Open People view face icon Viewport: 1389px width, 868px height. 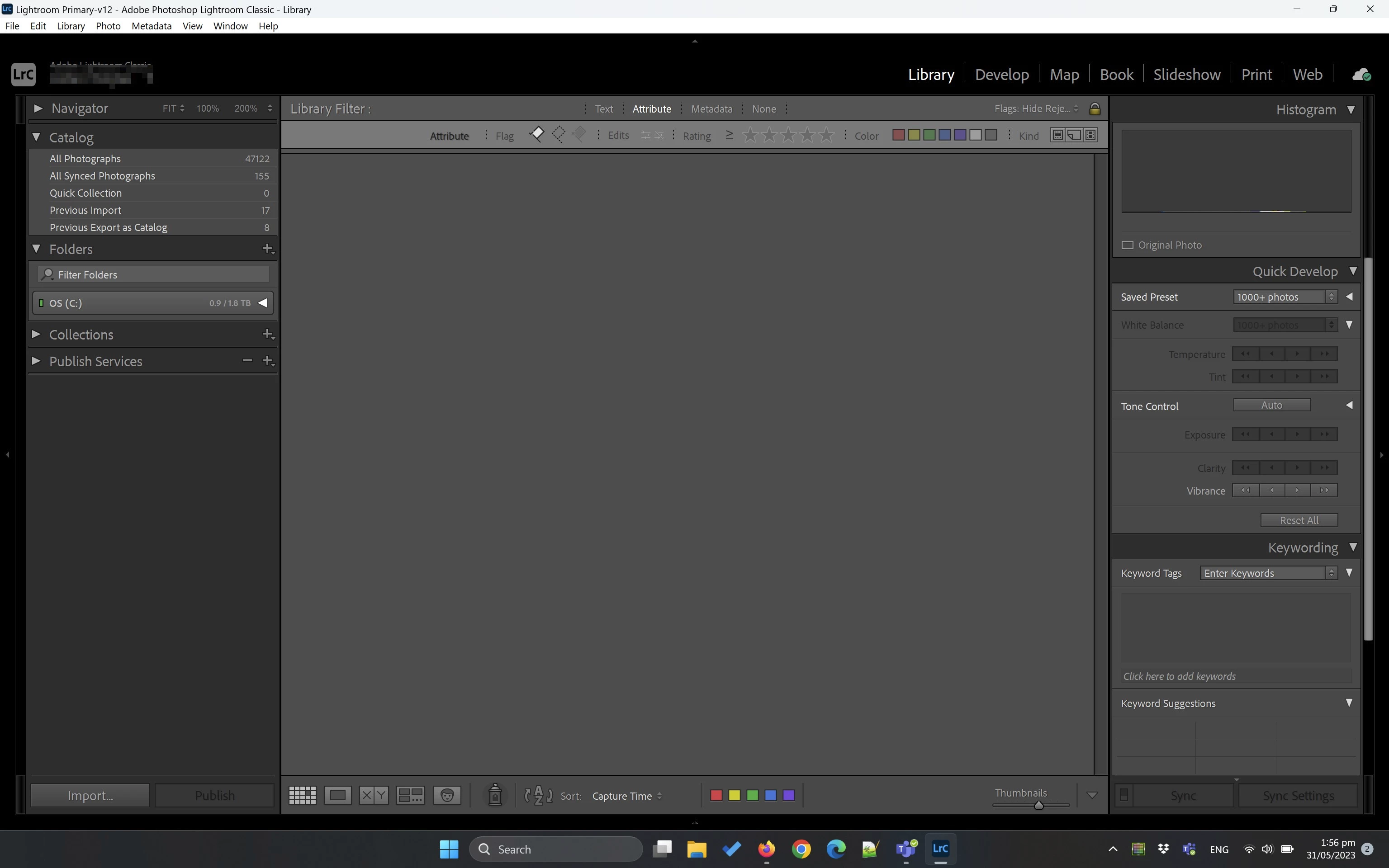[x=447, y=795]
